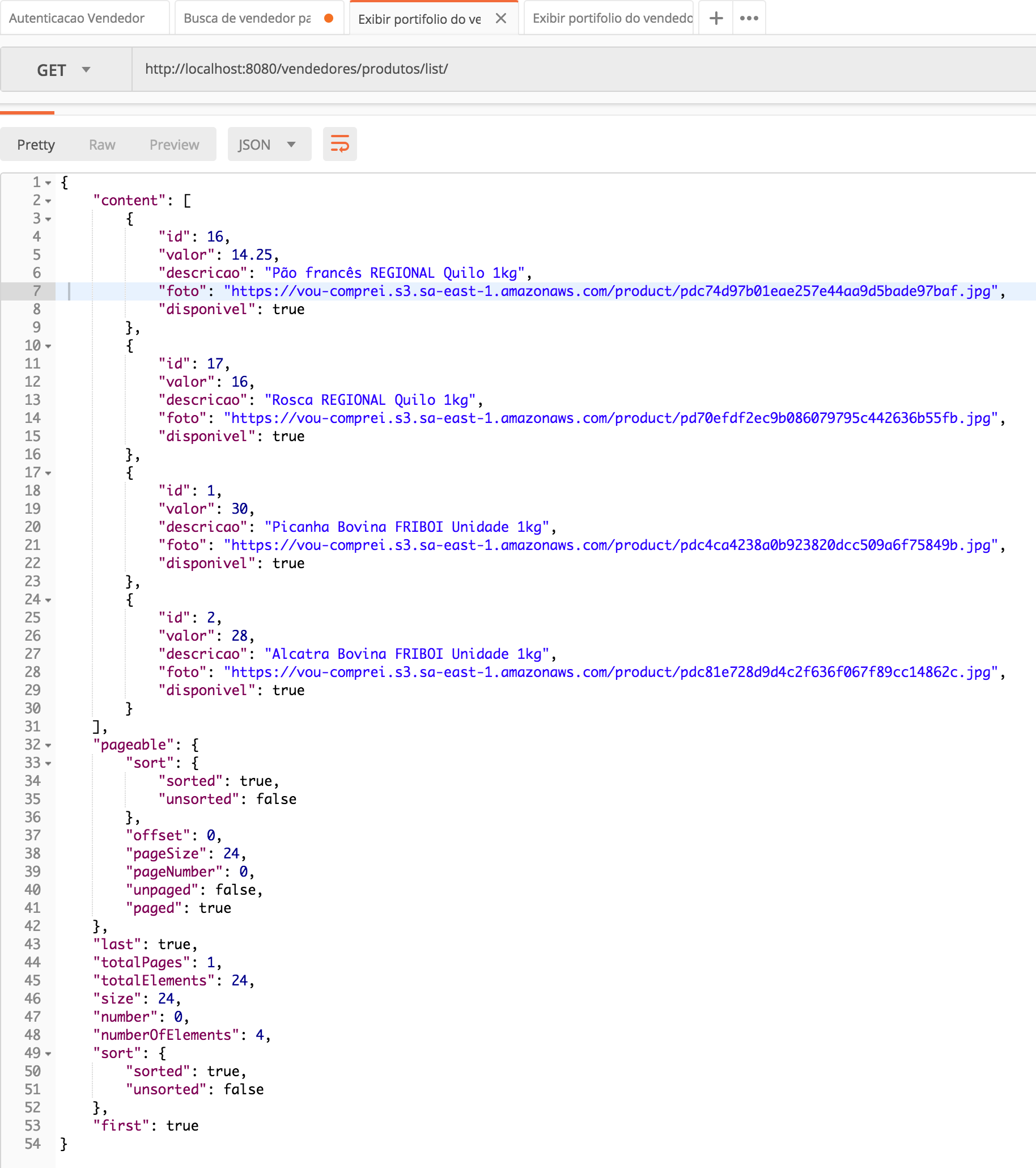
Task: Collapse the pageable object at line 32
Action: tap(49, 745)
